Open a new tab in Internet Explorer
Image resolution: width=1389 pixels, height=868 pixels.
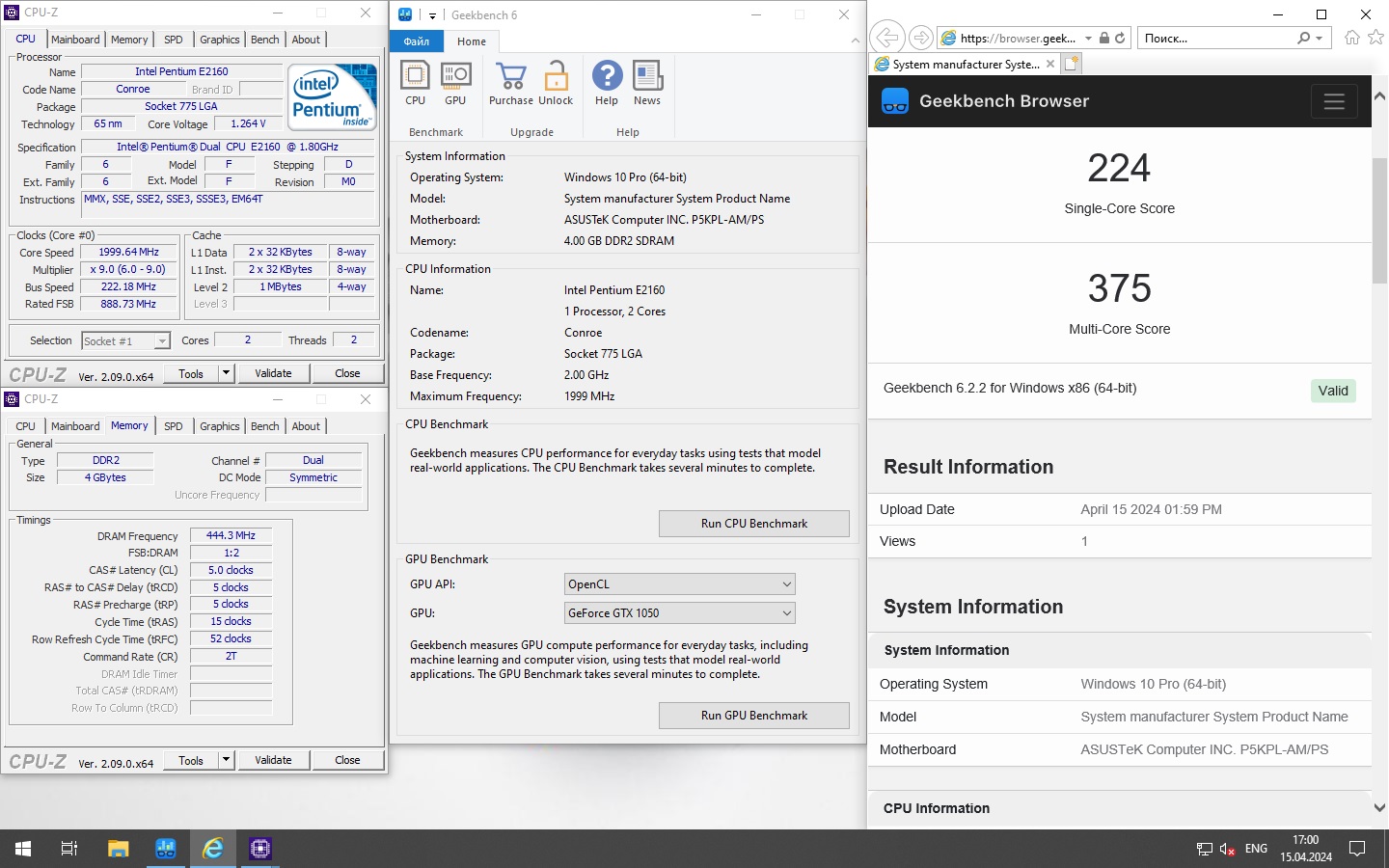tap(1071, 64)
